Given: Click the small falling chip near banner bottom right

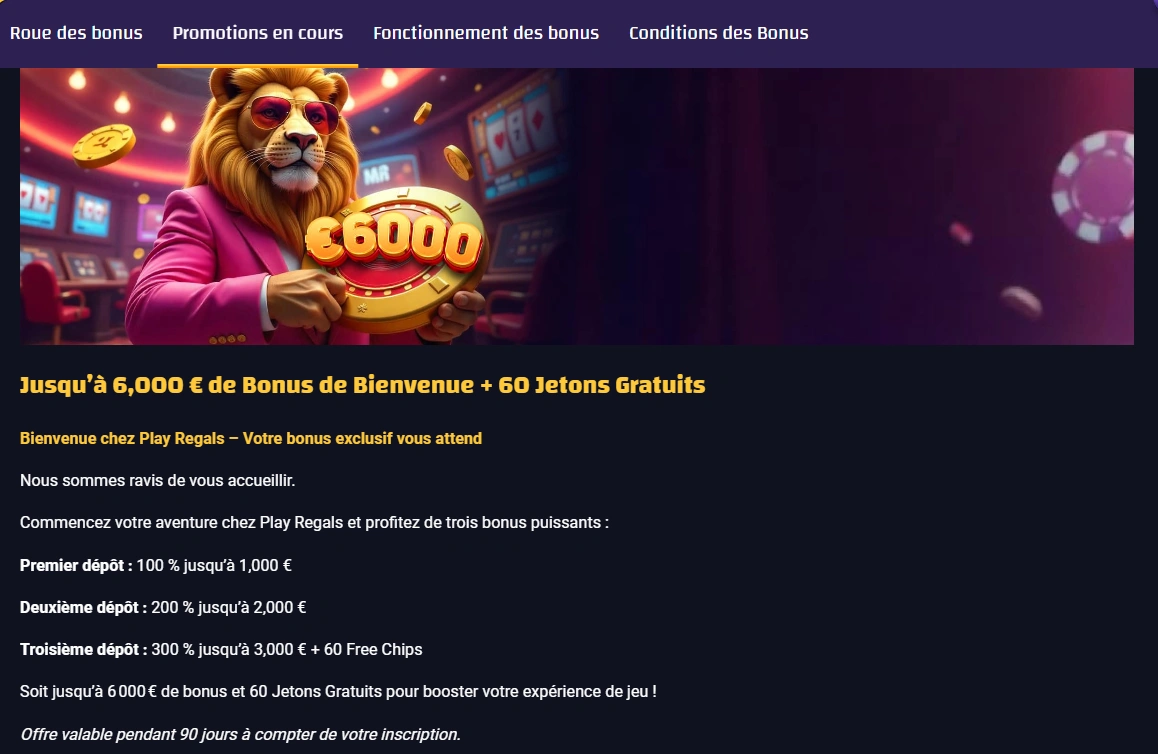Looking at the screenshot, I should pyautogui.click(x=1021, y=302).
